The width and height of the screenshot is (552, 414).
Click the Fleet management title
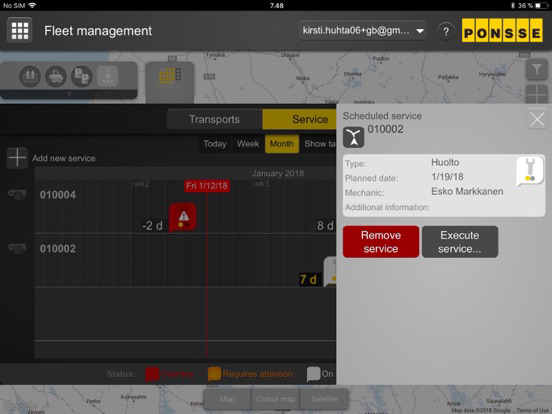pyautogui.click(x=98, y=31)
